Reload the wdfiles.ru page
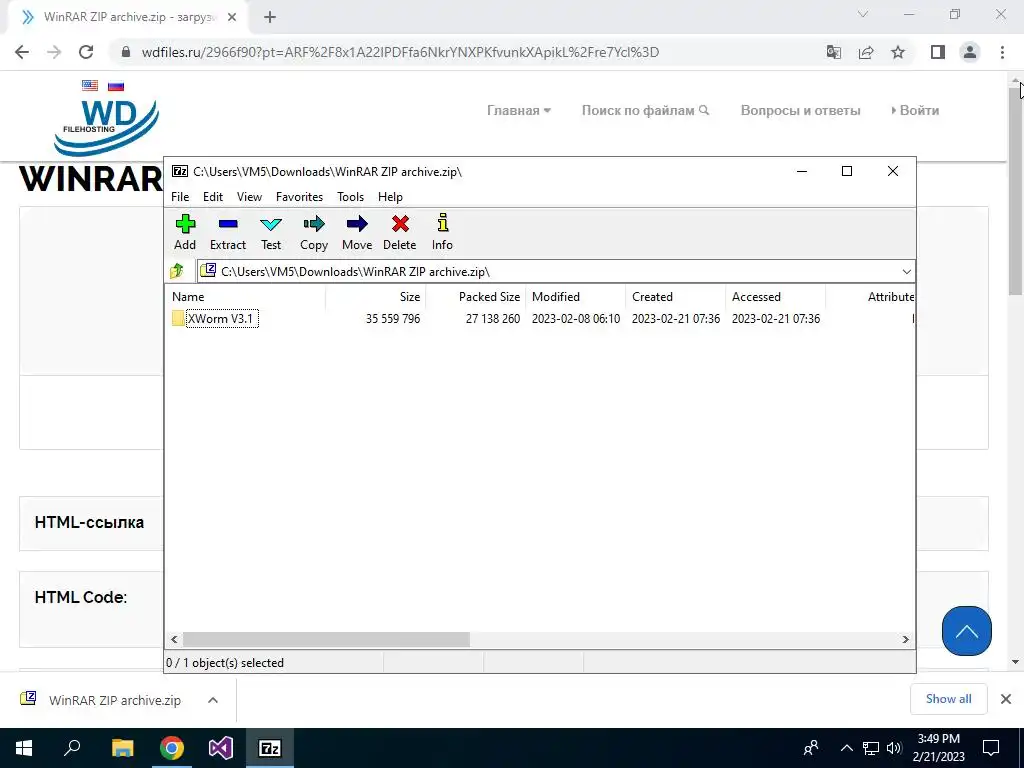1024x768 pixels. (86, 52)
